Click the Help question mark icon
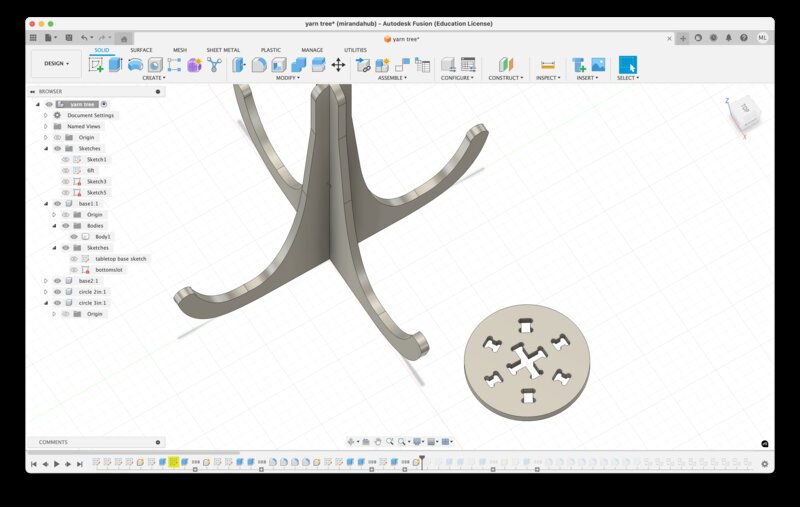Screen dimensions: 800x507 (743, 38)
